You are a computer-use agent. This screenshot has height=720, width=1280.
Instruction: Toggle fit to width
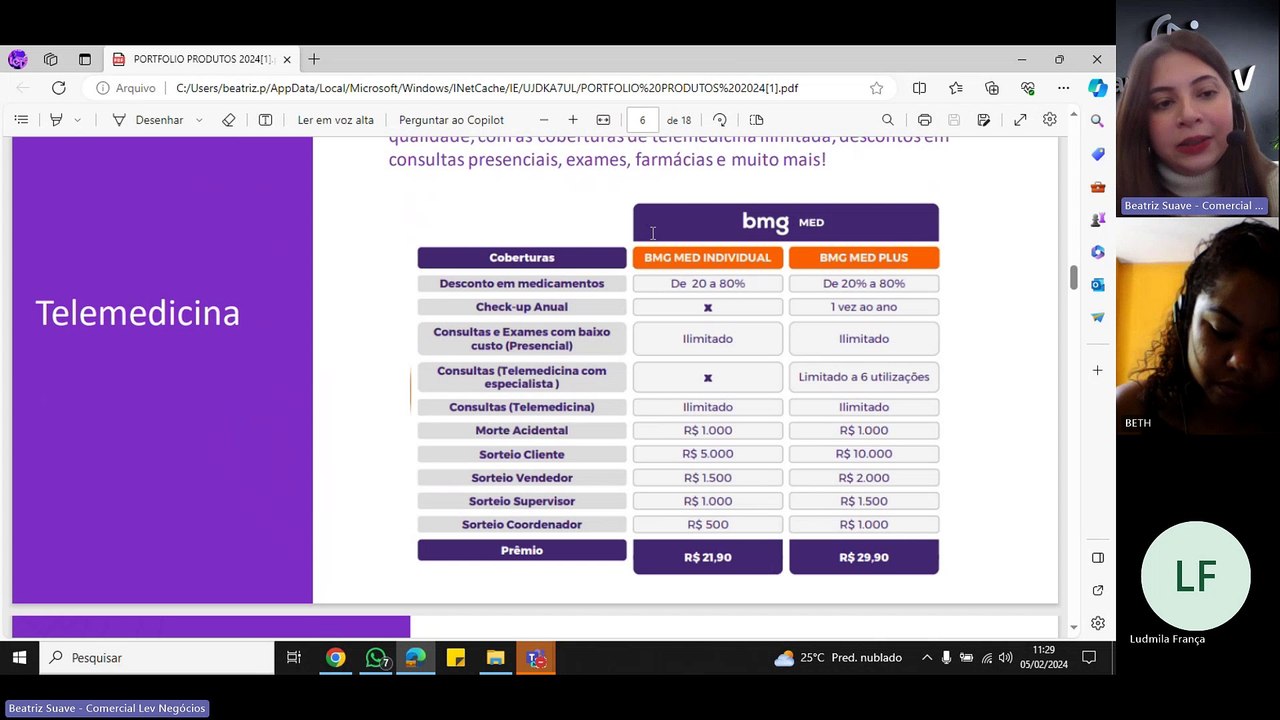coord(603,120)
